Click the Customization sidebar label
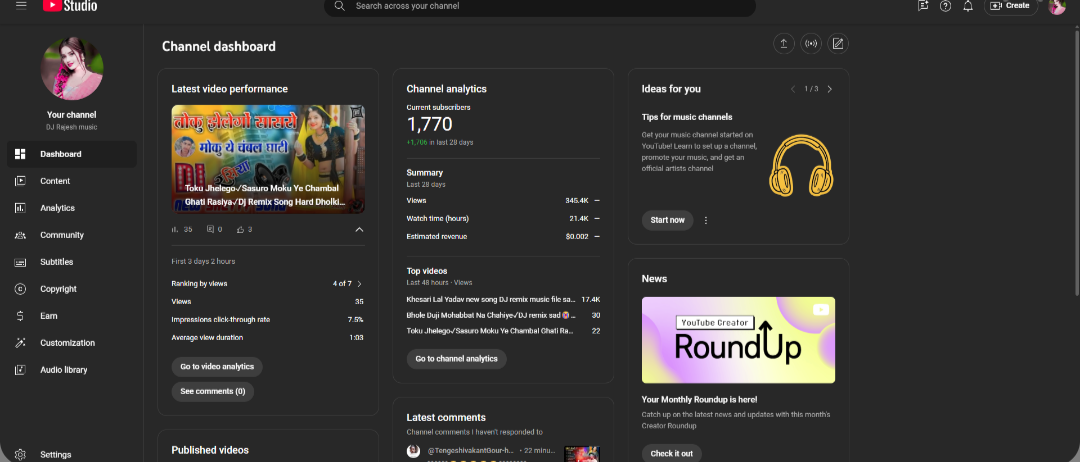This screenshot has width=1080, height=462. tap(68, 343)
